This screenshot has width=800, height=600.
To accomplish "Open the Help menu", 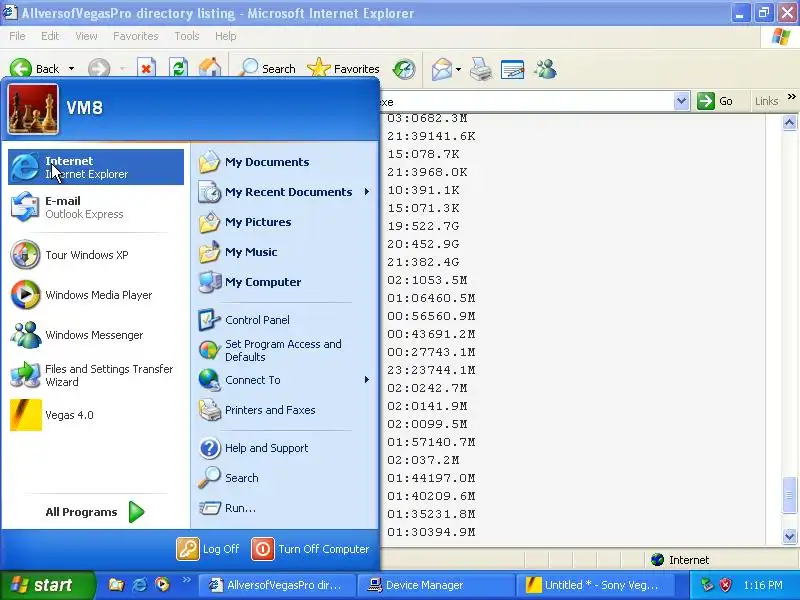I will tap(226, 36).
